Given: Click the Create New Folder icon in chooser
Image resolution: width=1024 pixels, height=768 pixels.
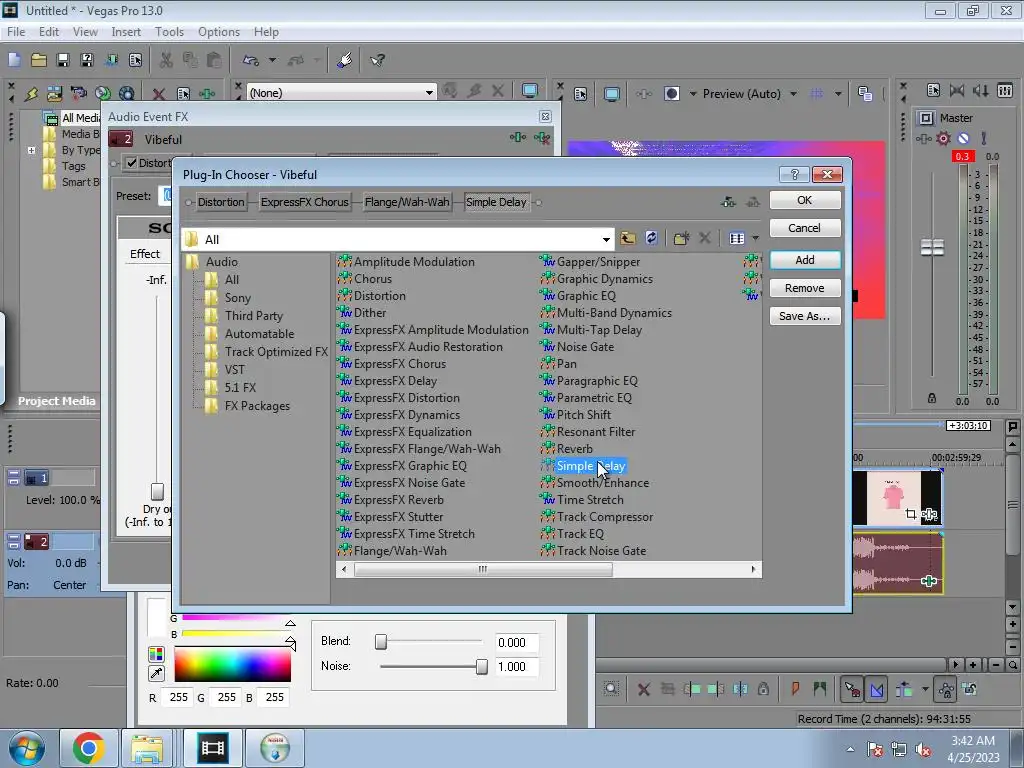Looking at the screenshot, I should pyautogui.click(x=681, y=238).
